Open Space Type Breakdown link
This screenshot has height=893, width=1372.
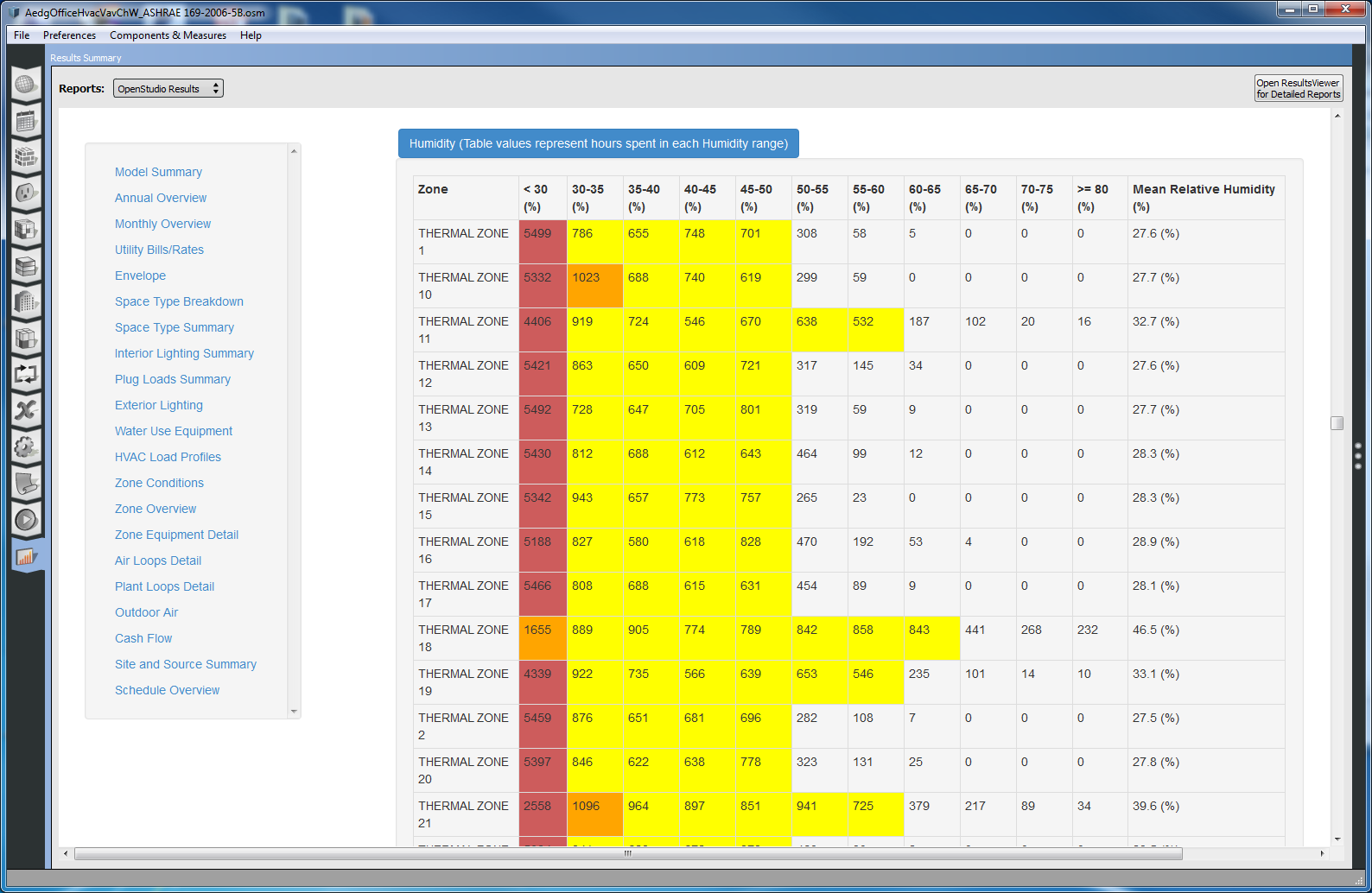point(179,301)
